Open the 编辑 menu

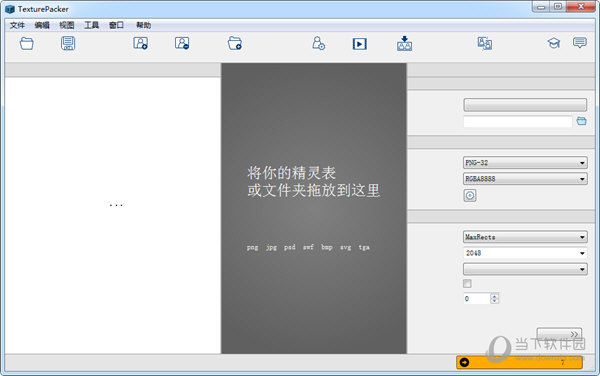pos(42,25)
